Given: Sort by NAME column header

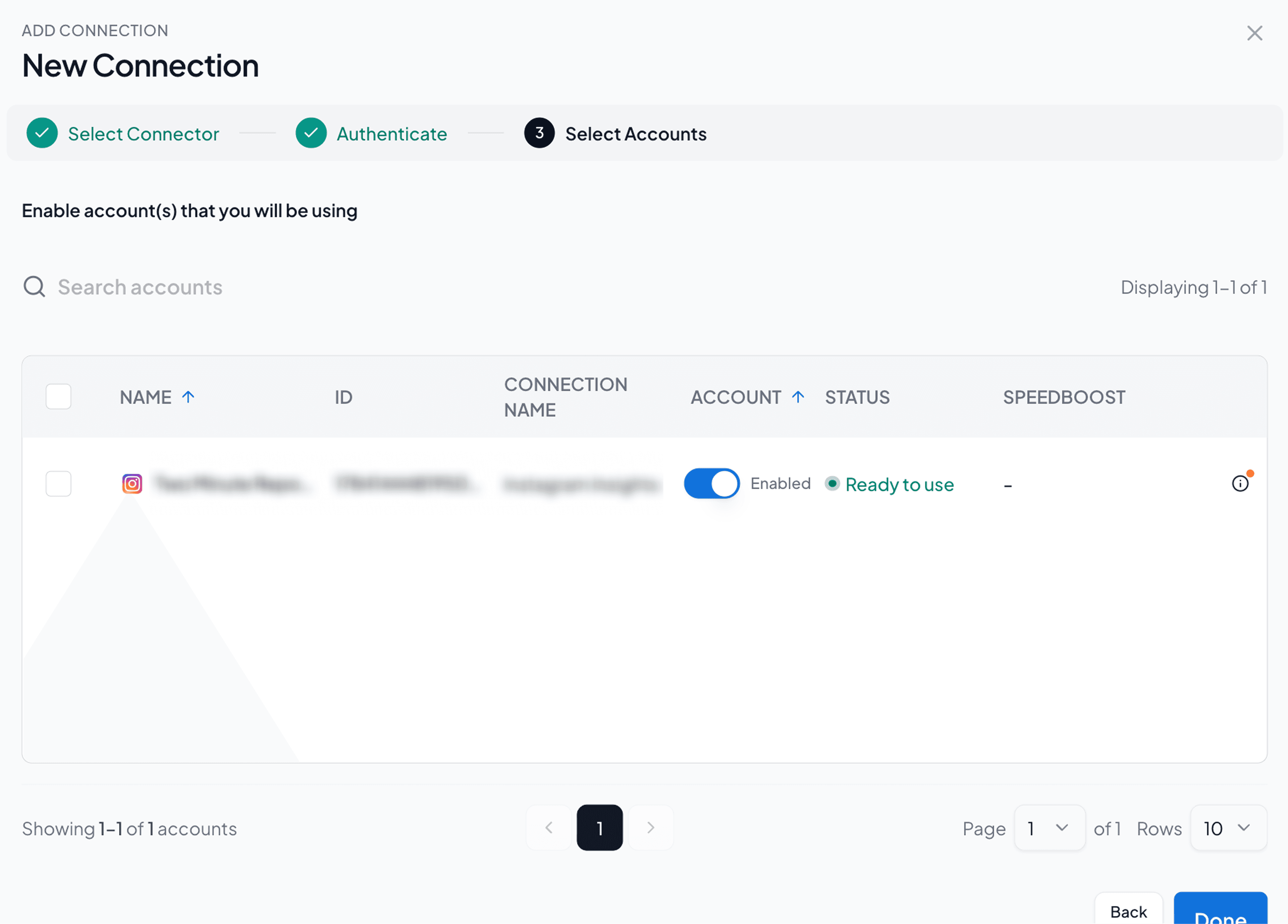Looking at the screenshot, I should pyautogui.click(x=145, y=397).
